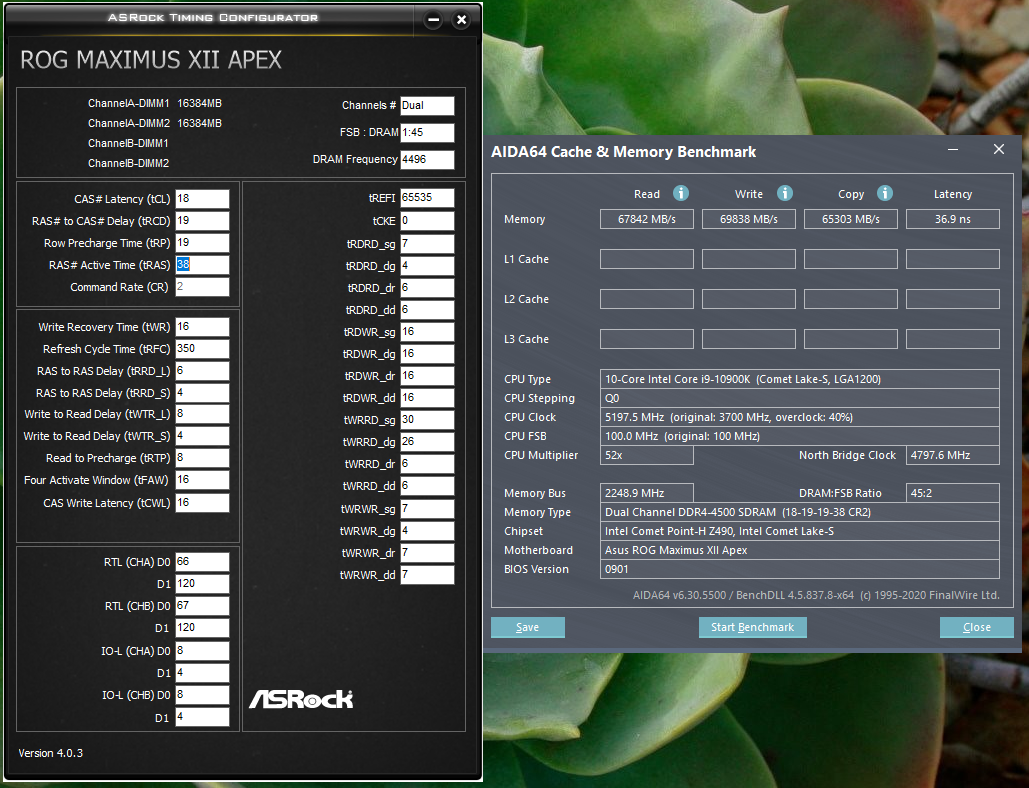Click the tRDRD_sg value field

pos(427,244)
